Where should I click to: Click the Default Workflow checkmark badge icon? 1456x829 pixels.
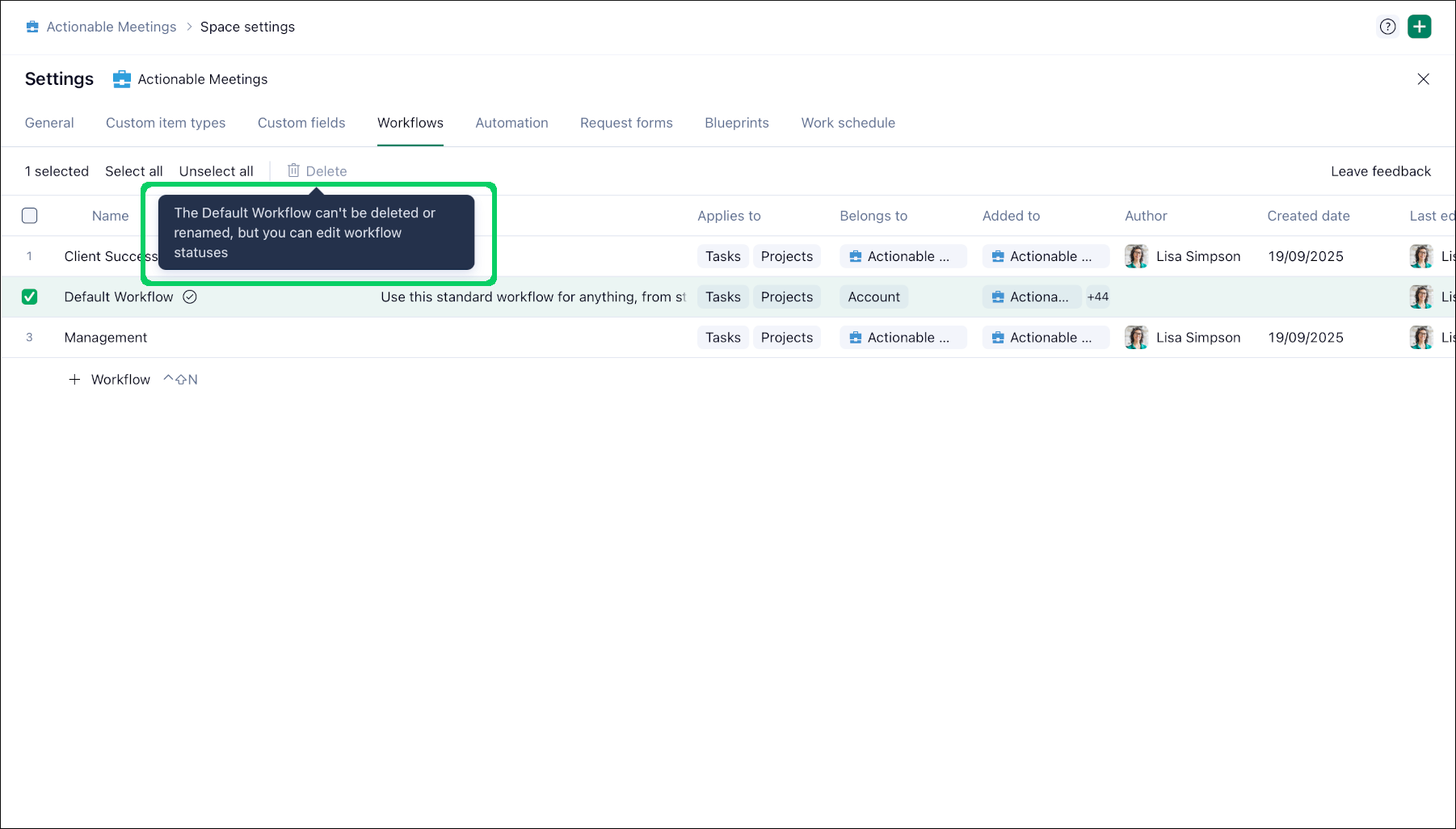(x=190, y=297)
